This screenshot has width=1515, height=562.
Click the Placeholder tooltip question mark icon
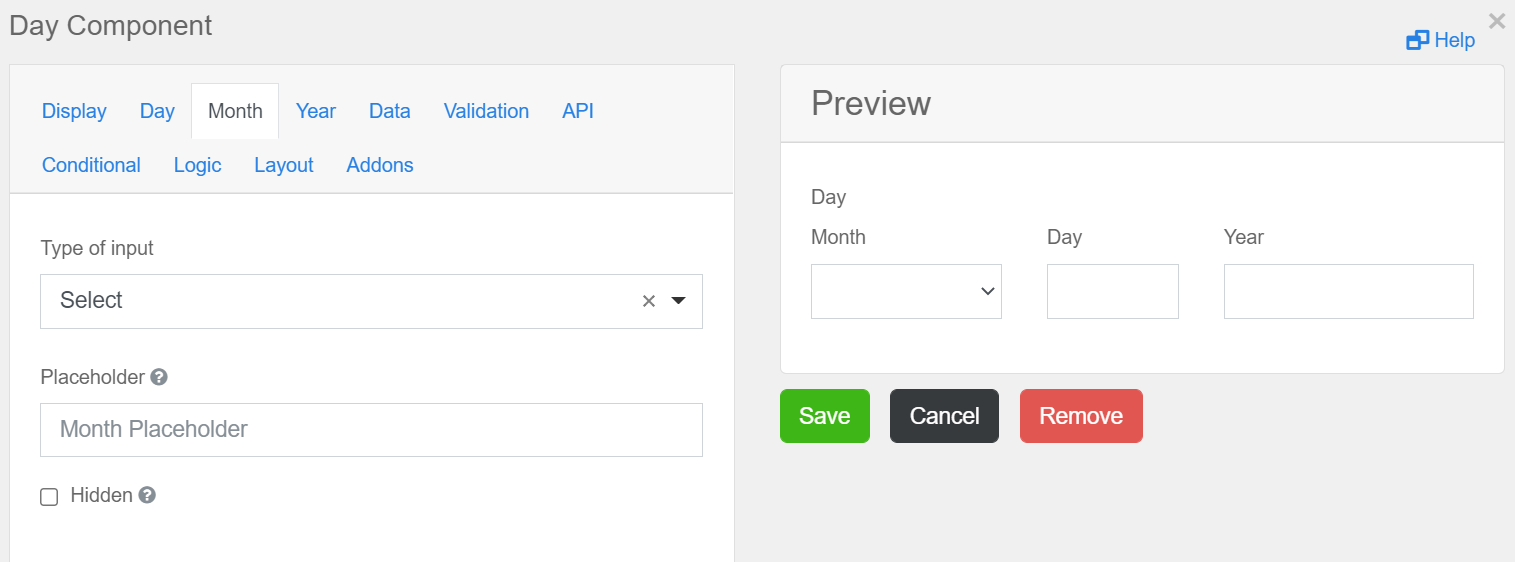(158, 377)
